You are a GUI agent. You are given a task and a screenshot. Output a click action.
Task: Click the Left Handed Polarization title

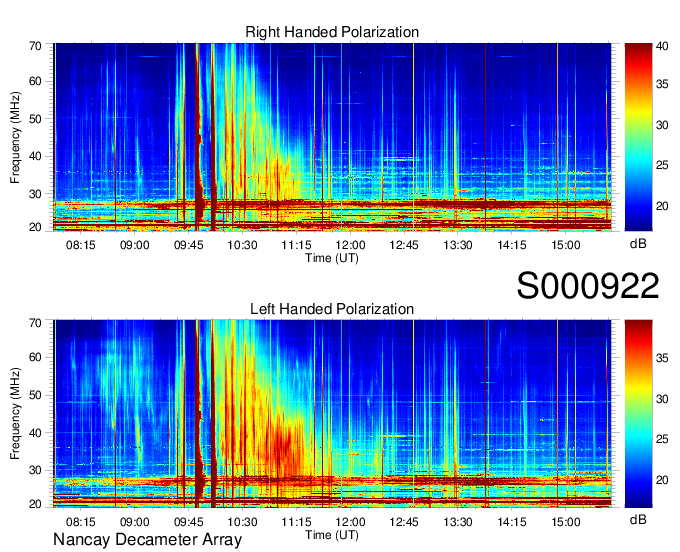coord(332,309)
